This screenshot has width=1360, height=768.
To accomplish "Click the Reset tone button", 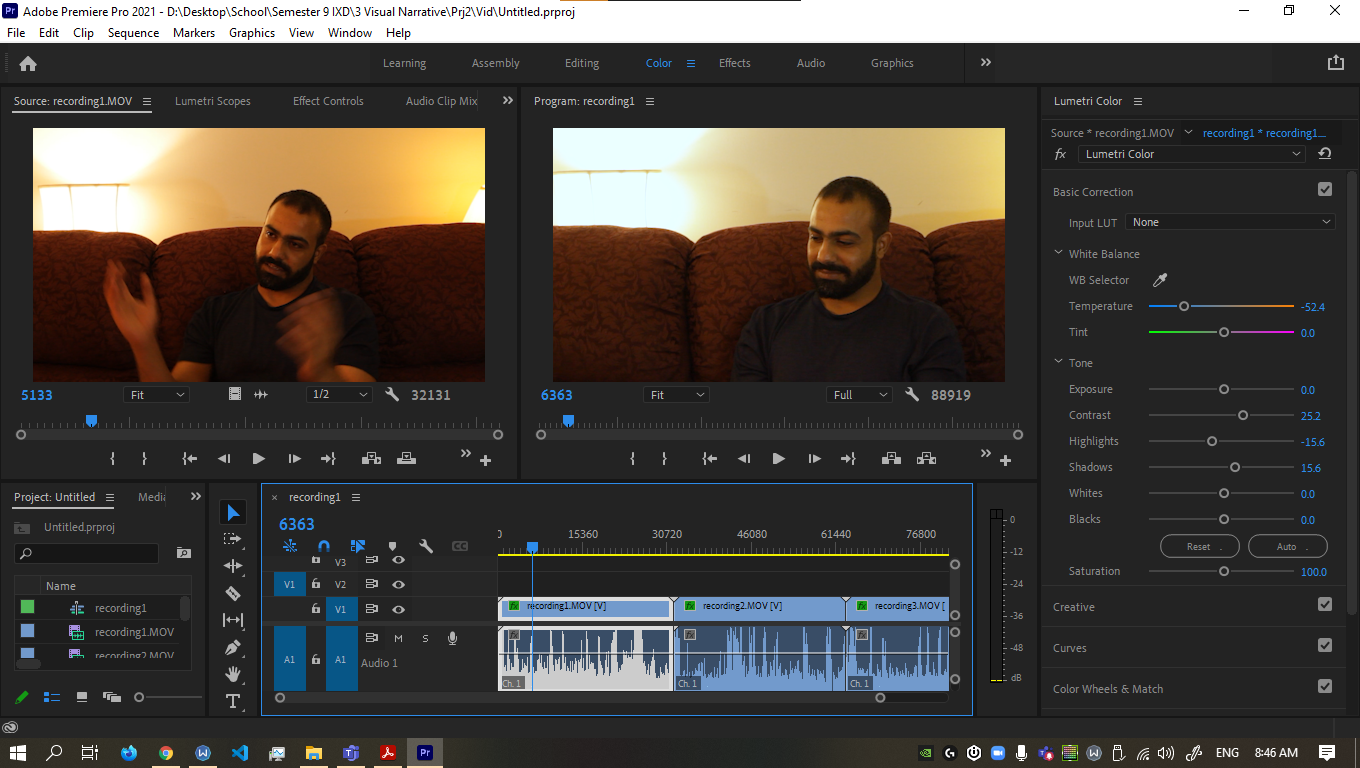I will pyautogui.click(x=1199, y=546).
